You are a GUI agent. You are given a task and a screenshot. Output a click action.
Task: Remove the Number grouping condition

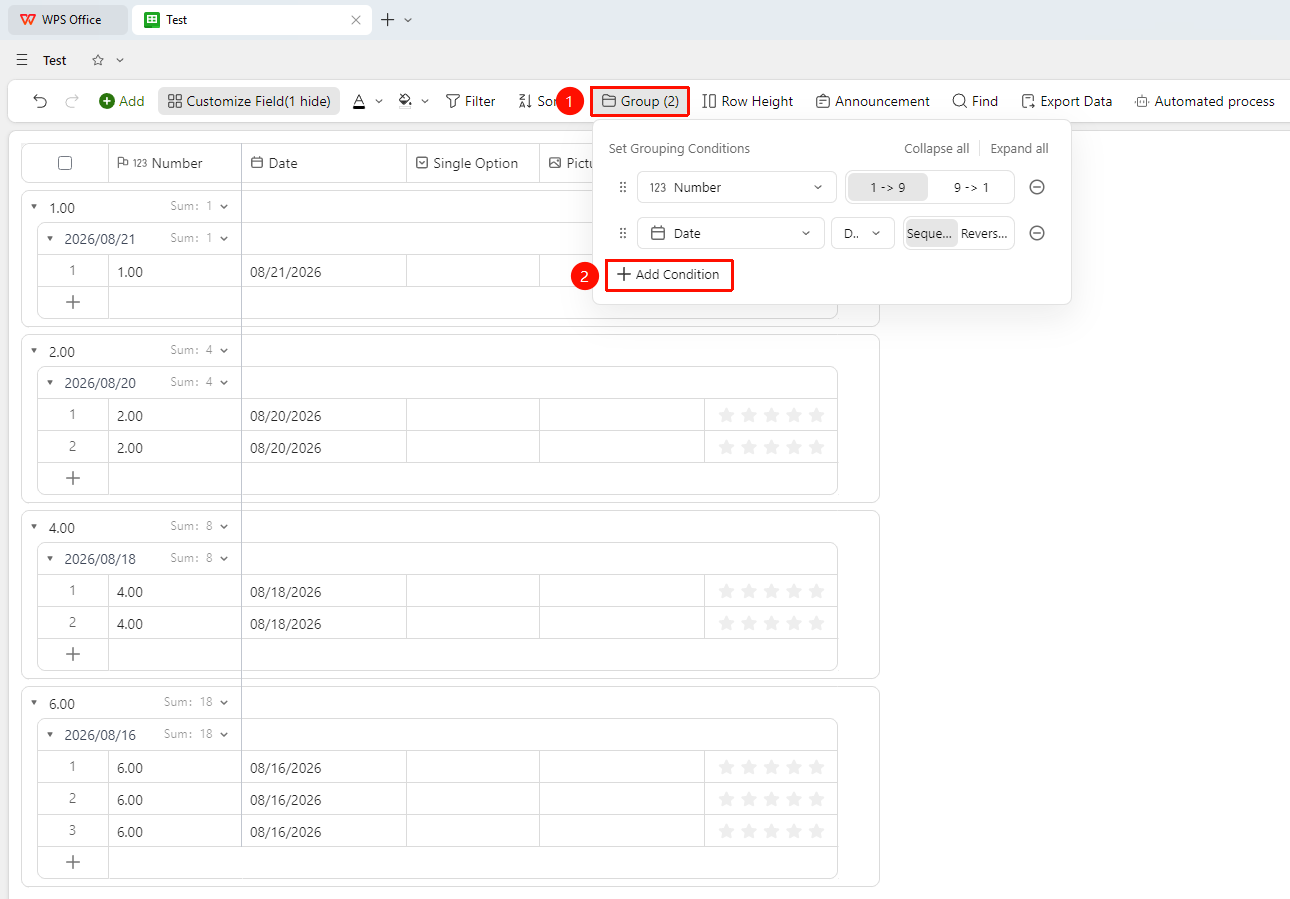click(x=1037, y=187)
